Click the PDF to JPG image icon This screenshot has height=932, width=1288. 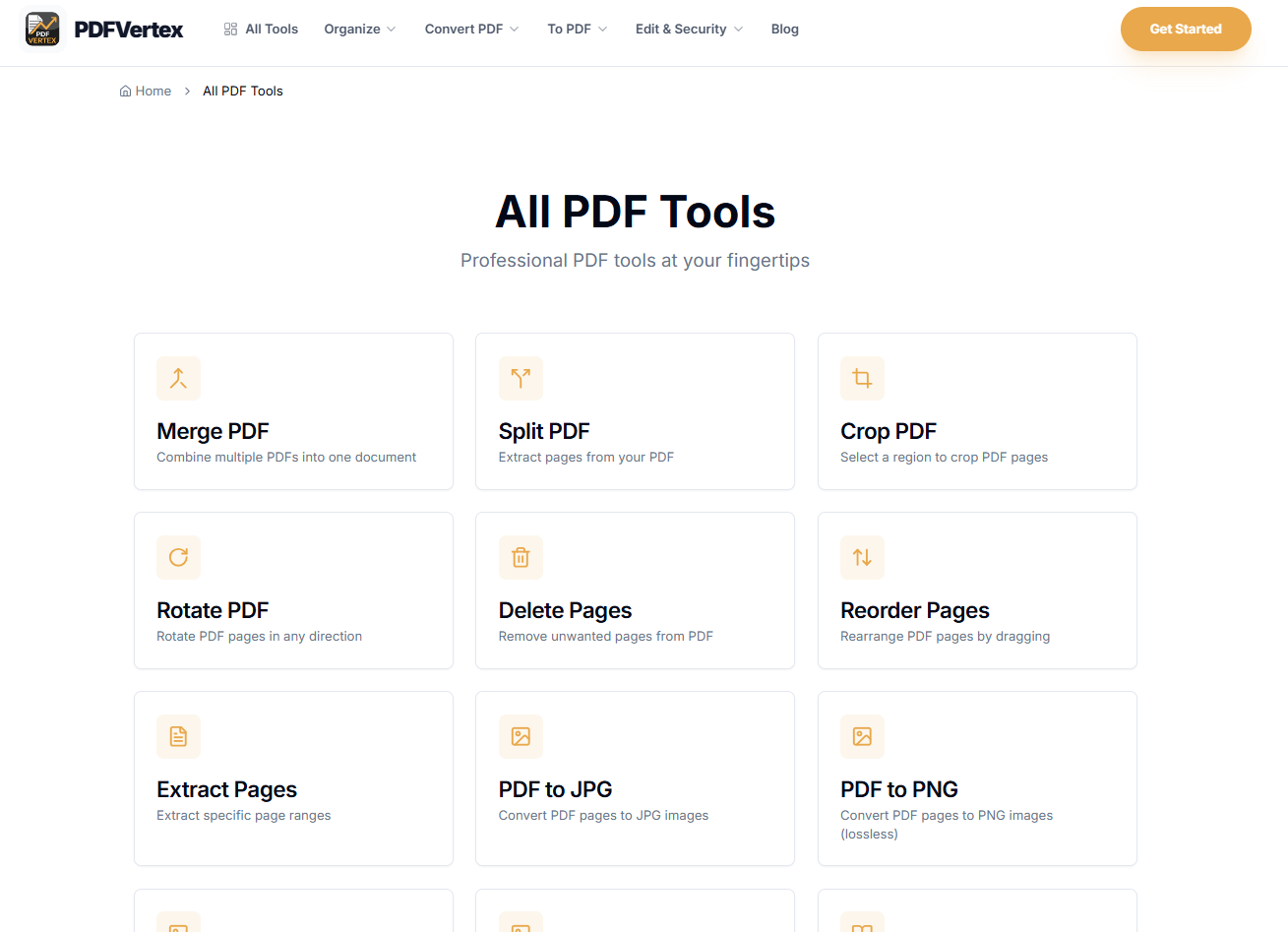(x=521, y=736)
